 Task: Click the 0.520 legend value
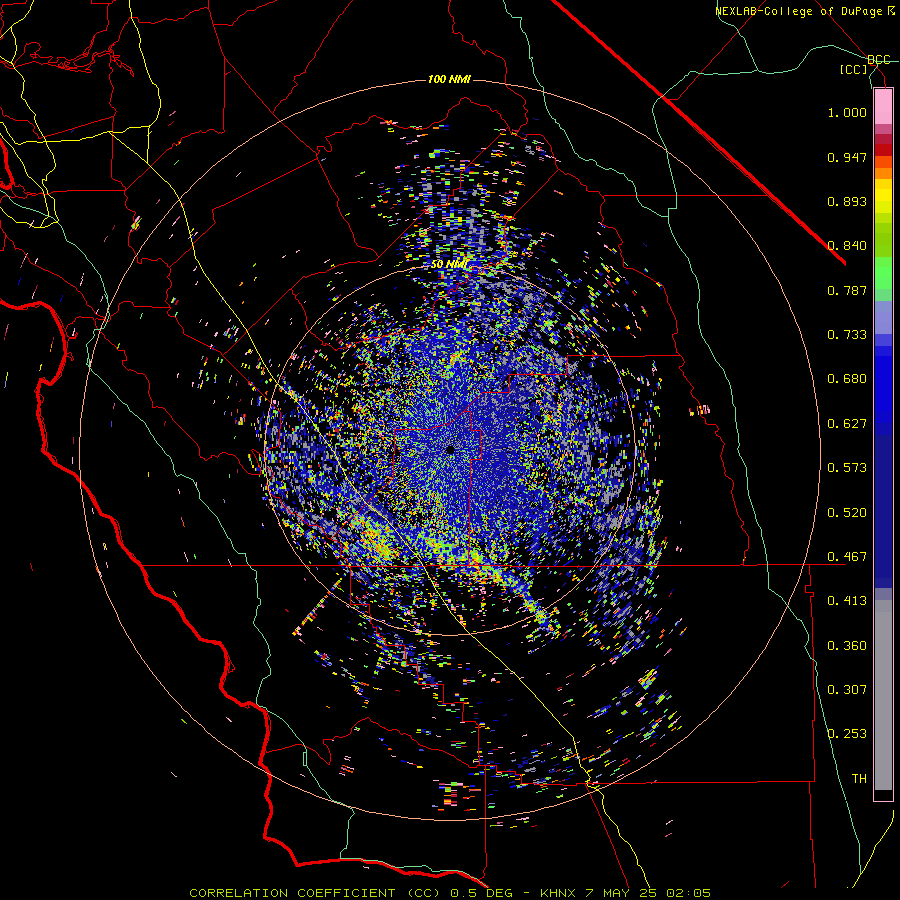click(847, 513)
